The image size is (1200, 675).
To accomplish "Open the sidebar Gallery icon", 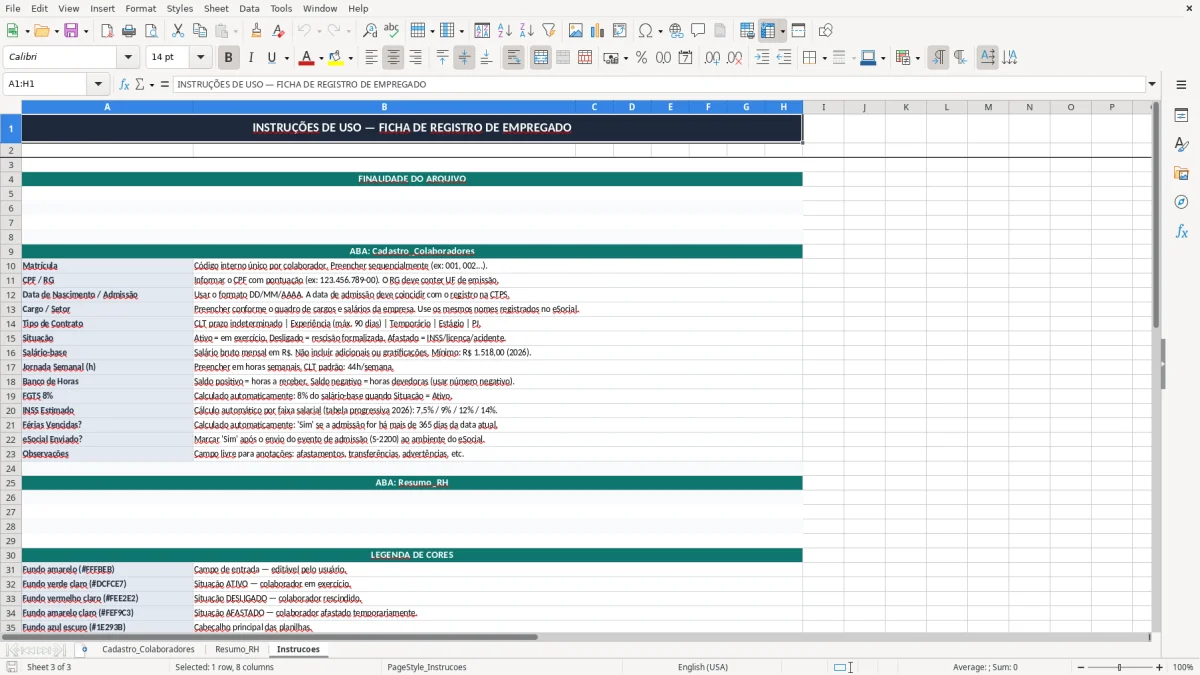I will point(1181,173).
